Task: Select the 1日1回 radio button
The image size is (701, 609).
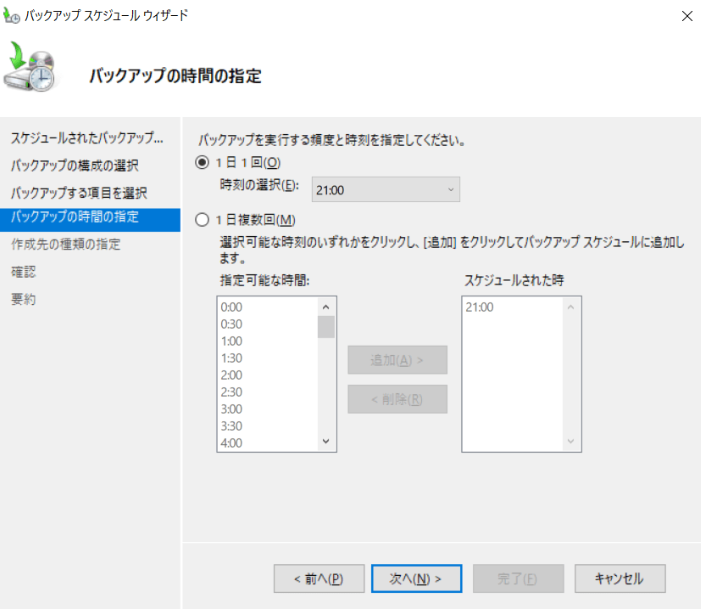Action: (x=202, y=162)
